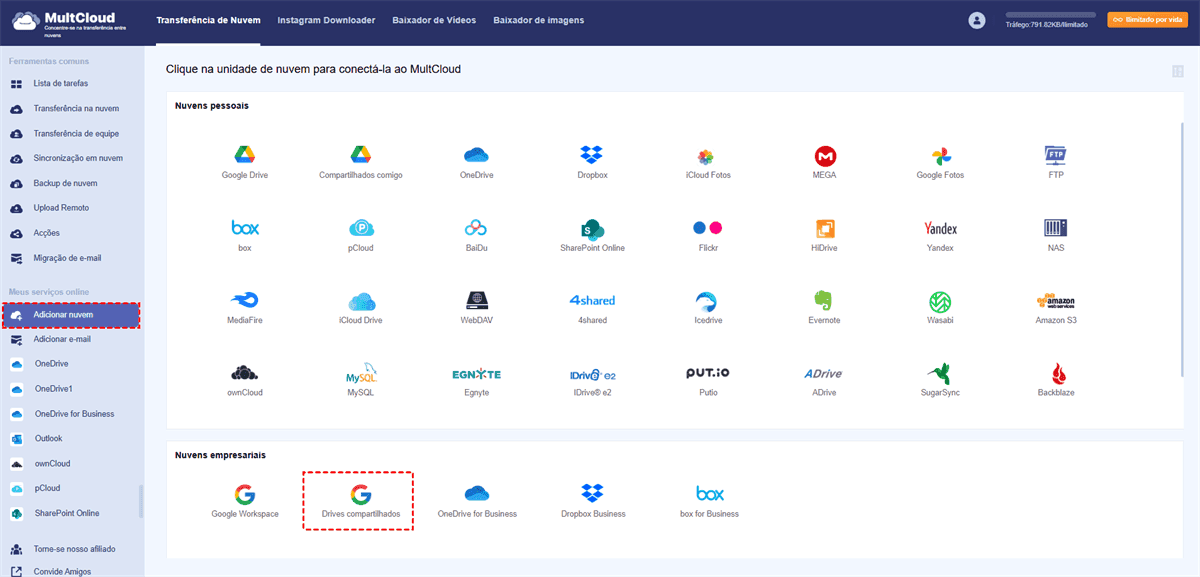Open the Baixador de Vídeos tab
The width and height of the screenshot is (1200, 577).
click(x=434, y=20)
